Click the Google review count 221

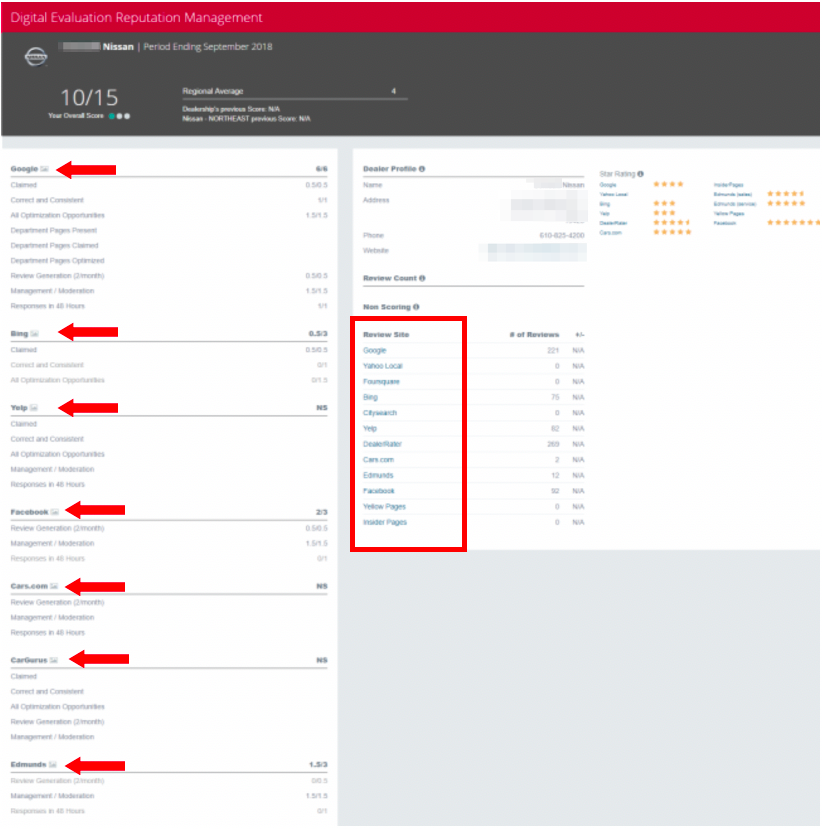(x=553, y=350)
